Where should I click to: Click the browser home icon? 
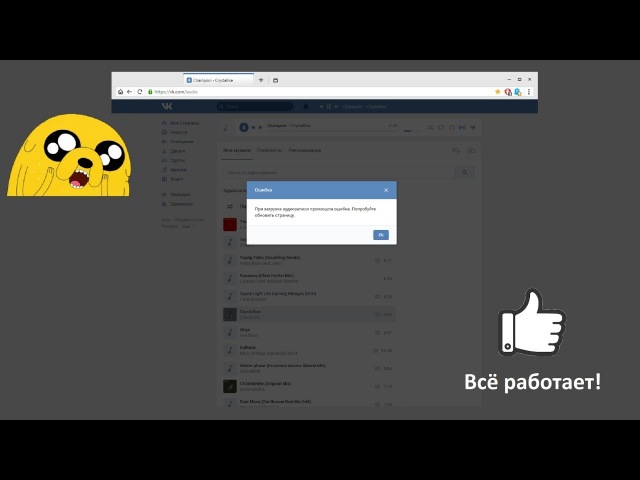[x=120, y=92]
